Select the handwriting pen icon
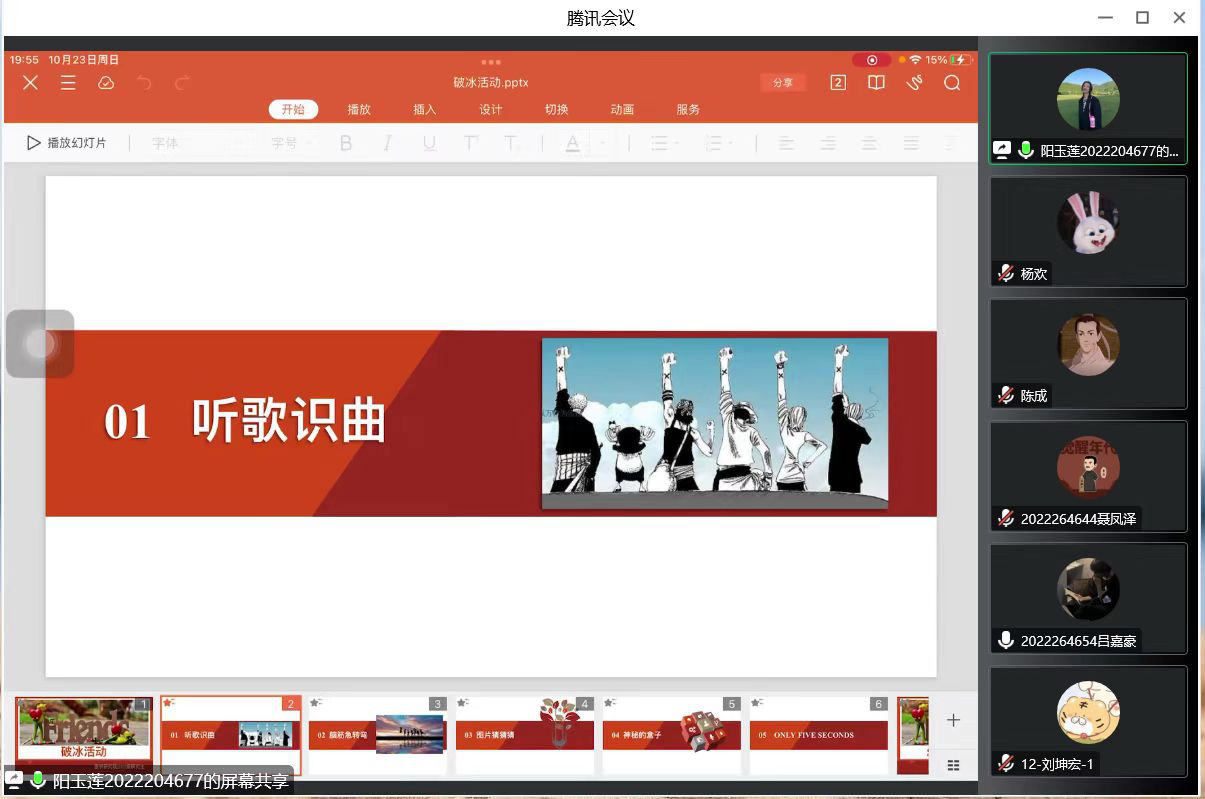This screenshot has height=799, width=1205. (914, 83)
